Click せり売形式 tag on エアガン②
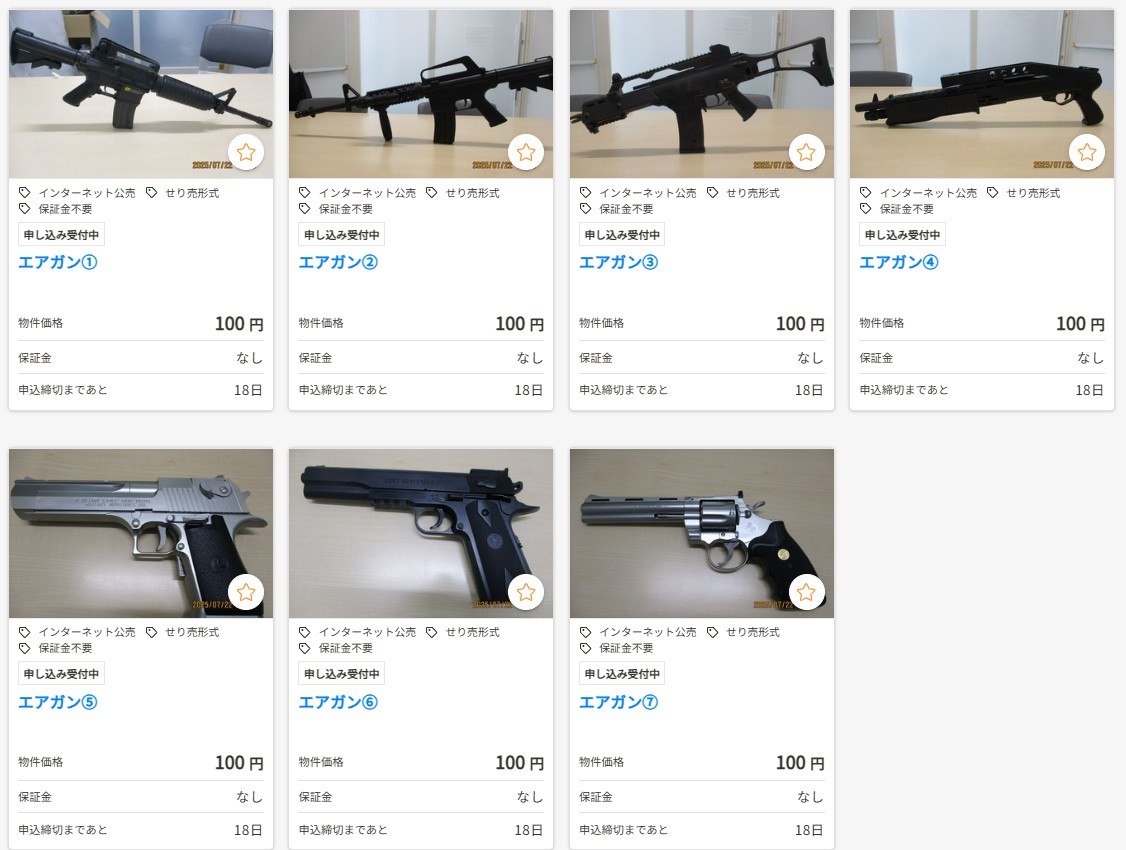 463,193
